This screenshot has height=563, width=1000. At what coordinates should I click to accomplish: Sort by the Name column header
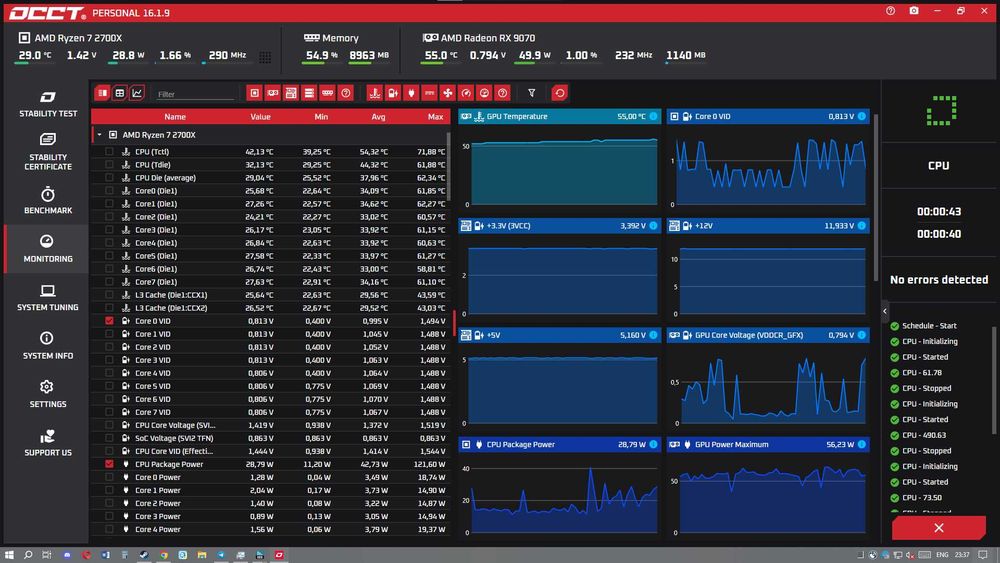(x=175, y=117)
